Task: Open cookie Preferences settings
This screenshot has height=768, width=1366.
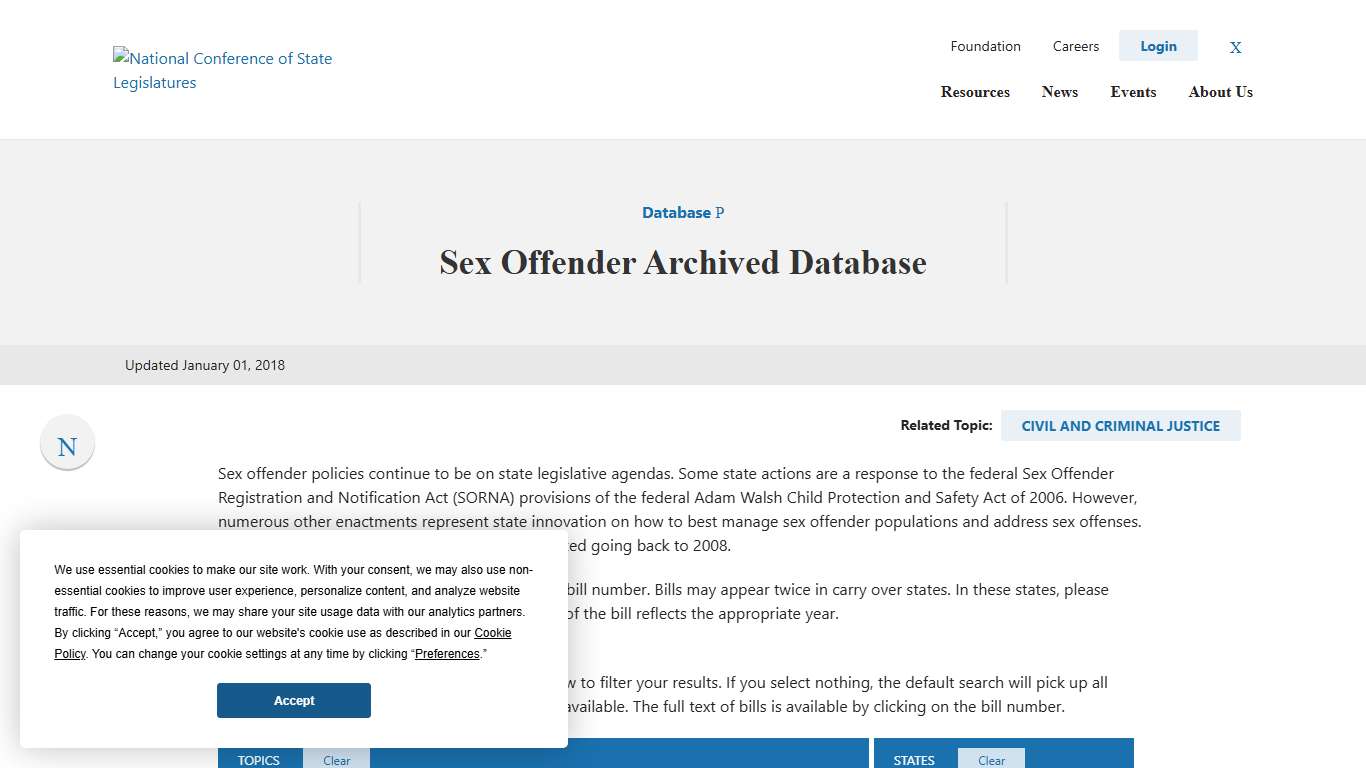Action: pyautogui.click(x=446, y=654)
